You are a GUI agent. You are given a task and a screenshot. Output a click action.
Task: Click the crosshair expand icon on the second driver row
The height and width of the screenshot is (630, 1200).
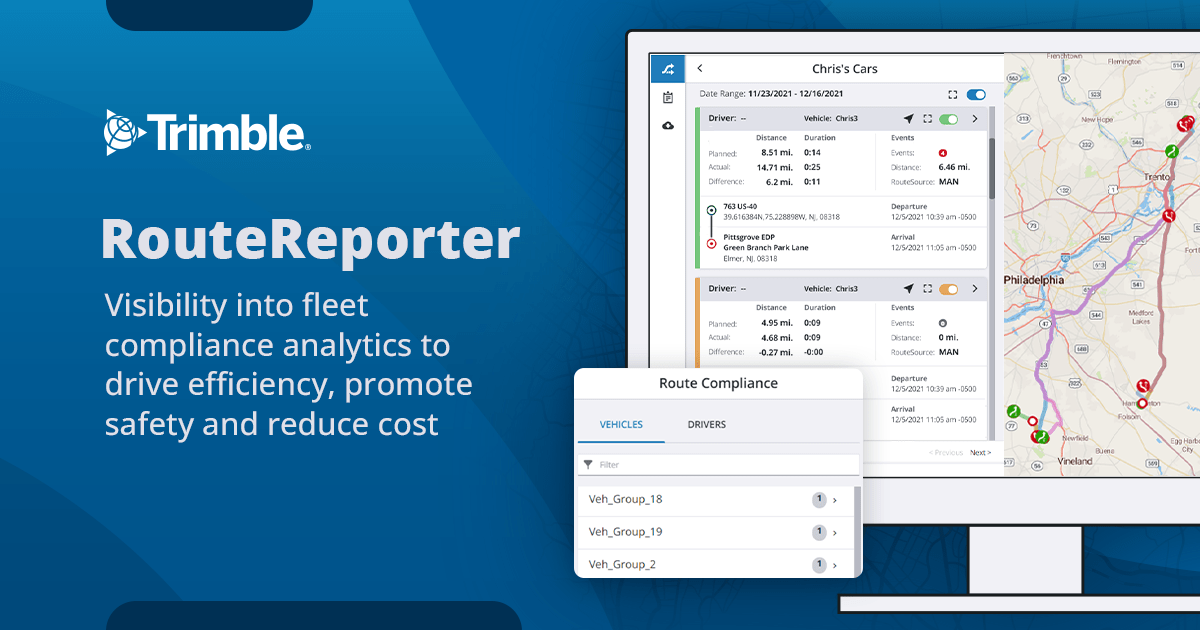click(x=926, y=288)
